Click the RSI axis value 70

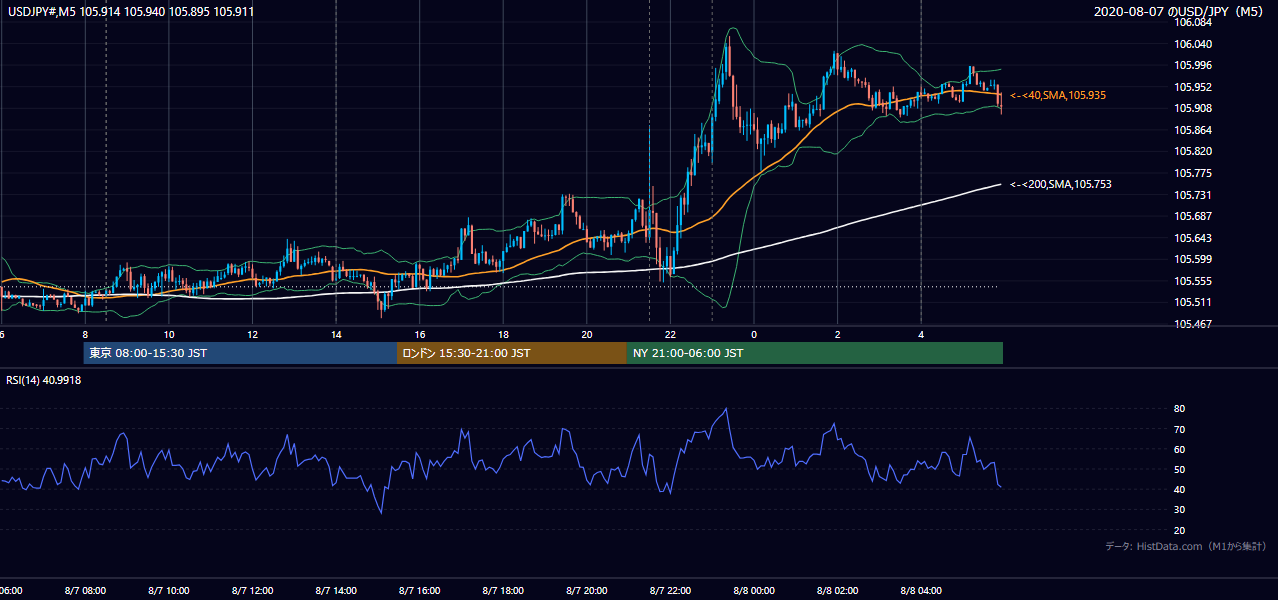1180,429
